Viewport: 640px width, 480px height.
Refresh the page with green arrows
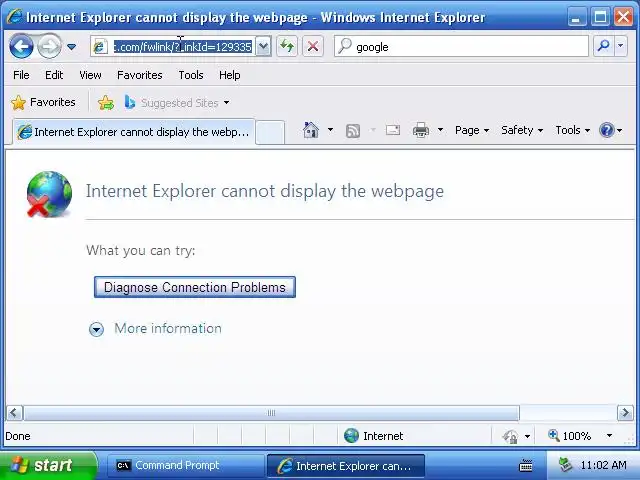pos(287,46)
